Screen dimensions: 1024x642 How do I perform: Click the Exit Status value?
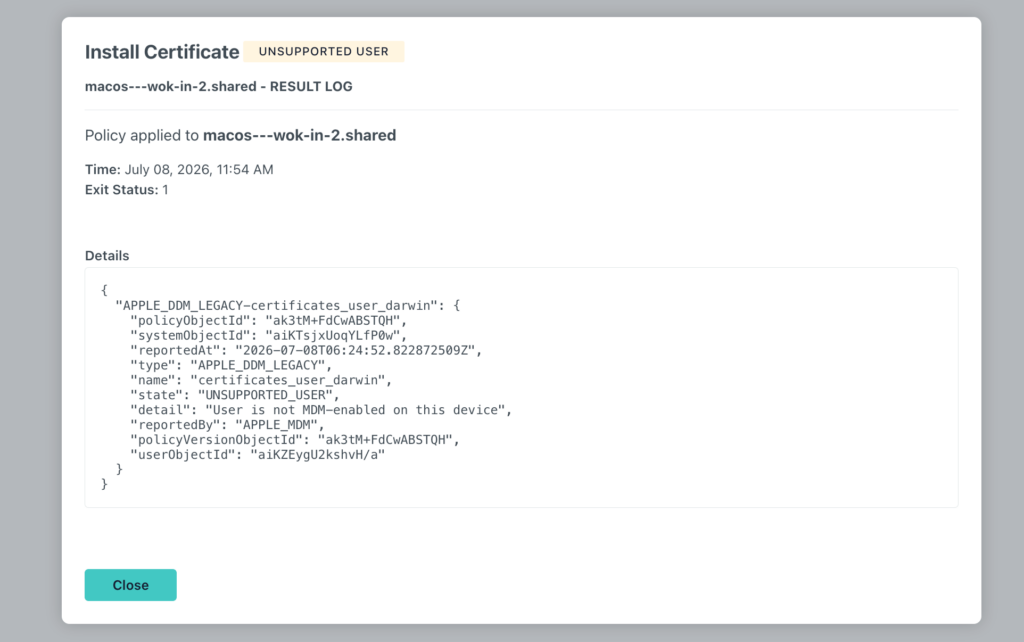click(165, 189)
